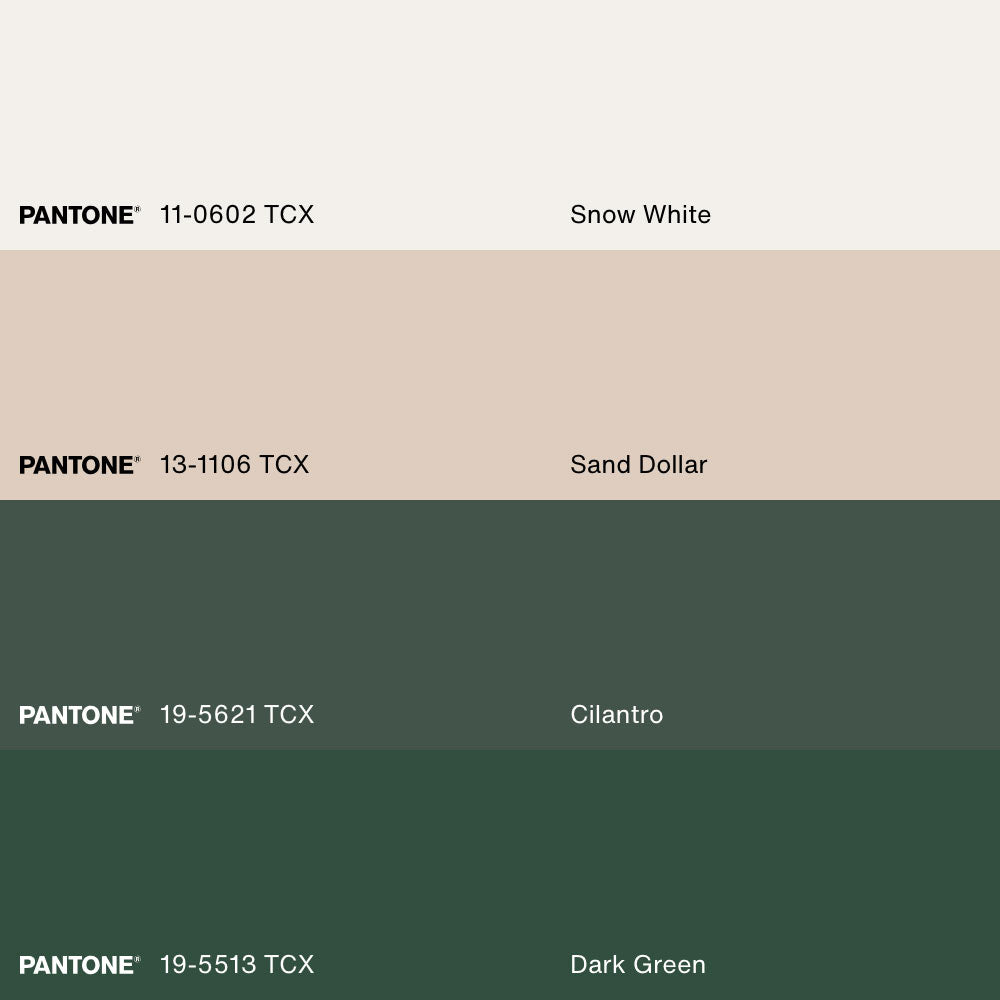Screen dimensions: 1000x1000
Task: Click the number 19-5621 in the code
Action: [208, 715]
